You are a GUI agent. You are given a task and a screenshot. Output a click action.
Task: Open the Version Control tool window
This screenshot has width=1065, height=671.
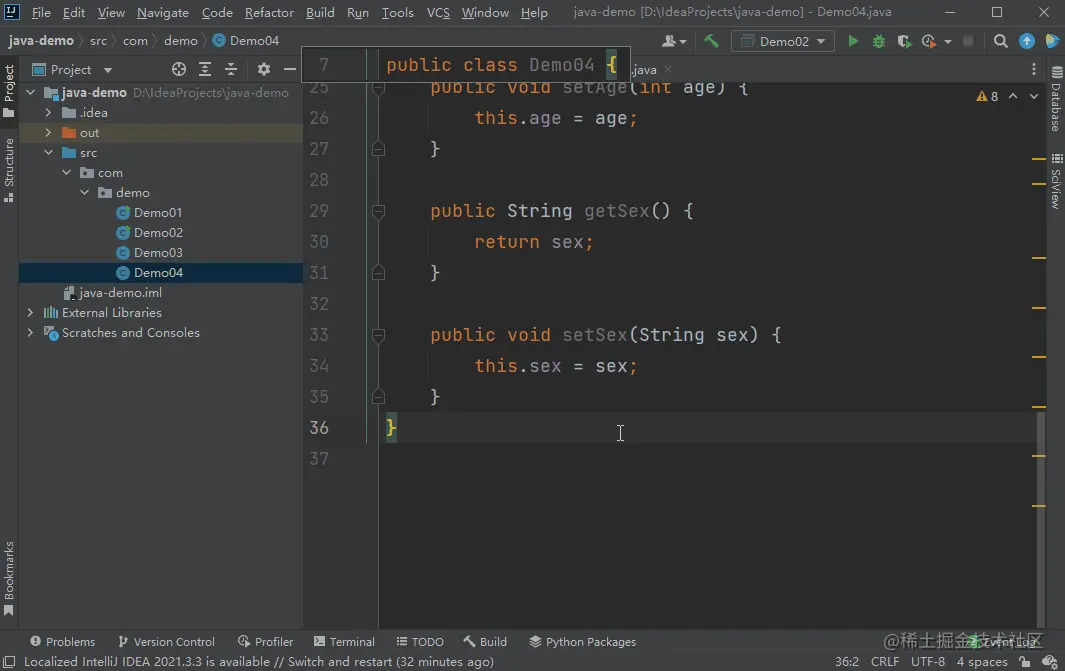166,642
